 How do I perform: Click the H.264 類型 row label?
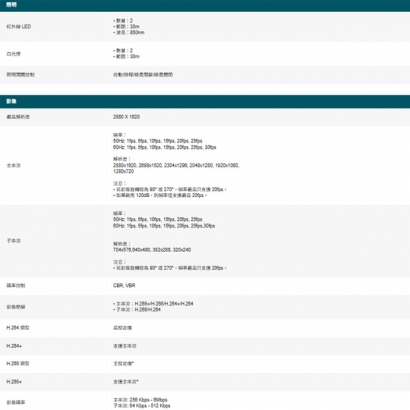(x=18, y=328)
